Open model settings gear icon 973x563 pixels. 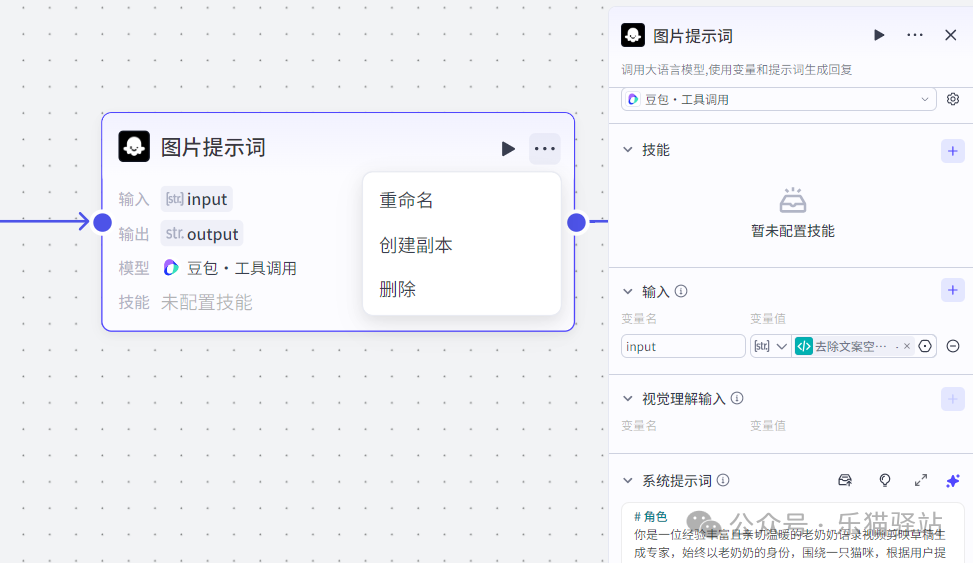point(953,99)
